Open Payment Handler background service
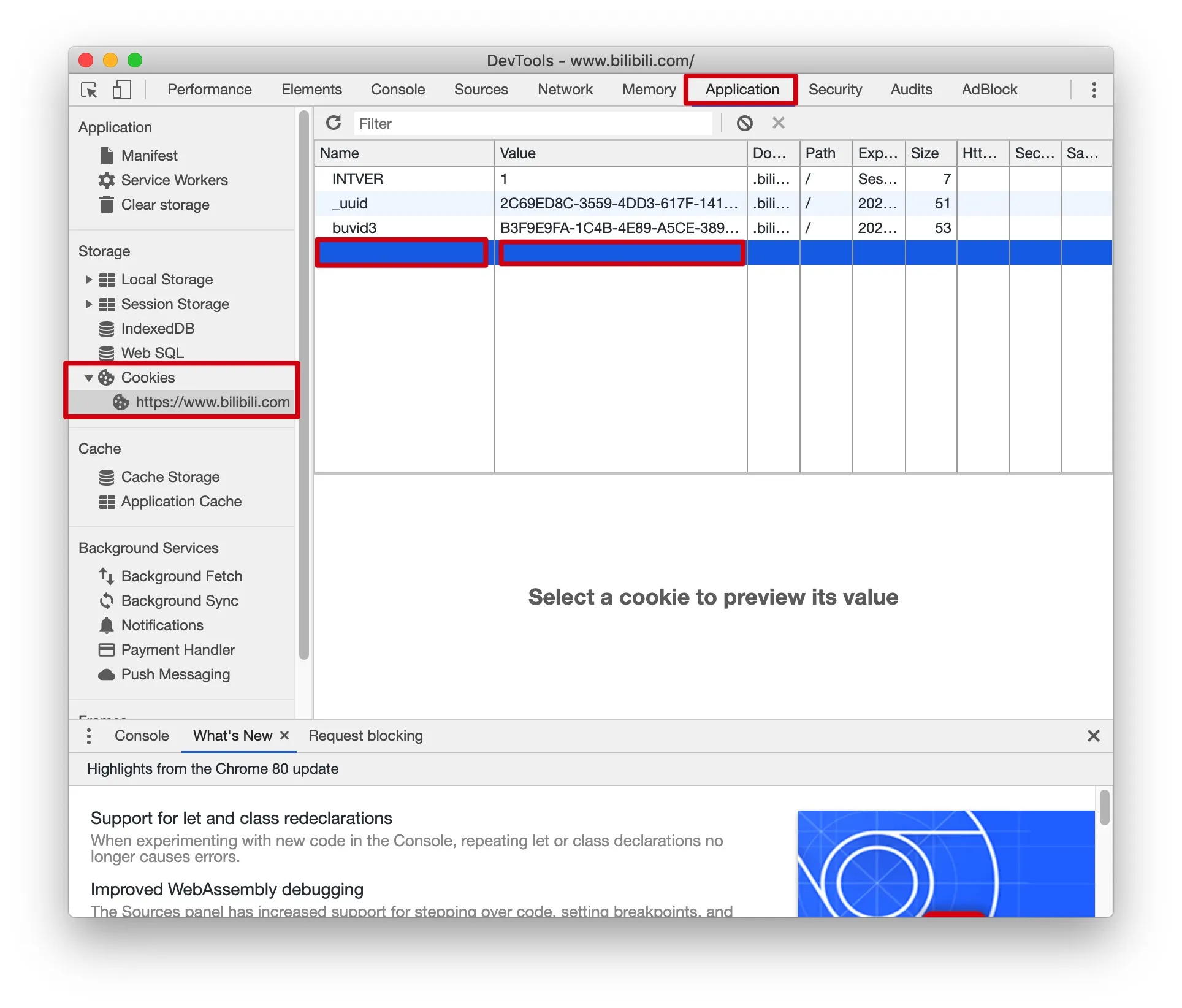1182x1008 pixels. coord(178,650)
